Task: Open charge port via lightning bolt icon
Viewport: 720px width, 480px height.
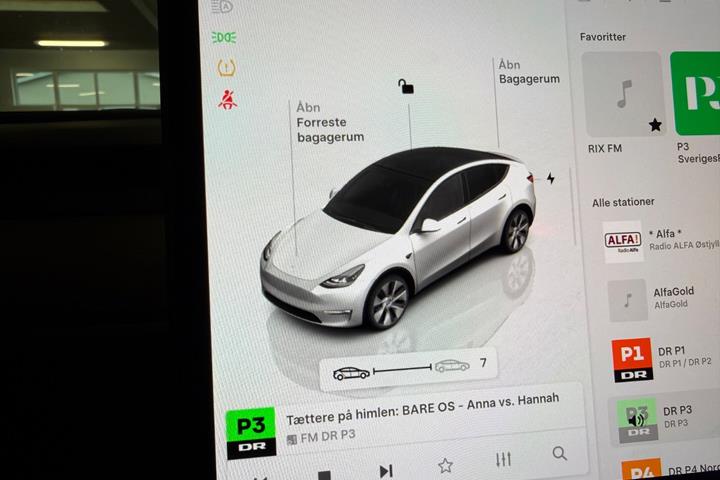Action: click(x=551, y=178)
